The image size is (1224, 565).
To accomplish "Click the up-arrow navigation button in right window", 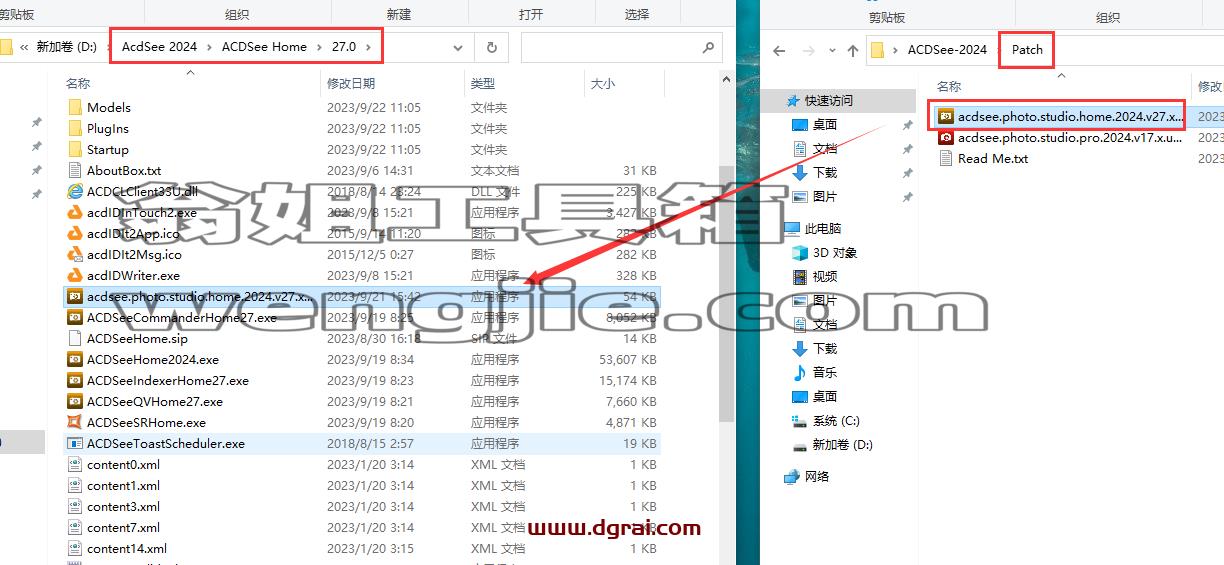I will (x=852, y=50).
